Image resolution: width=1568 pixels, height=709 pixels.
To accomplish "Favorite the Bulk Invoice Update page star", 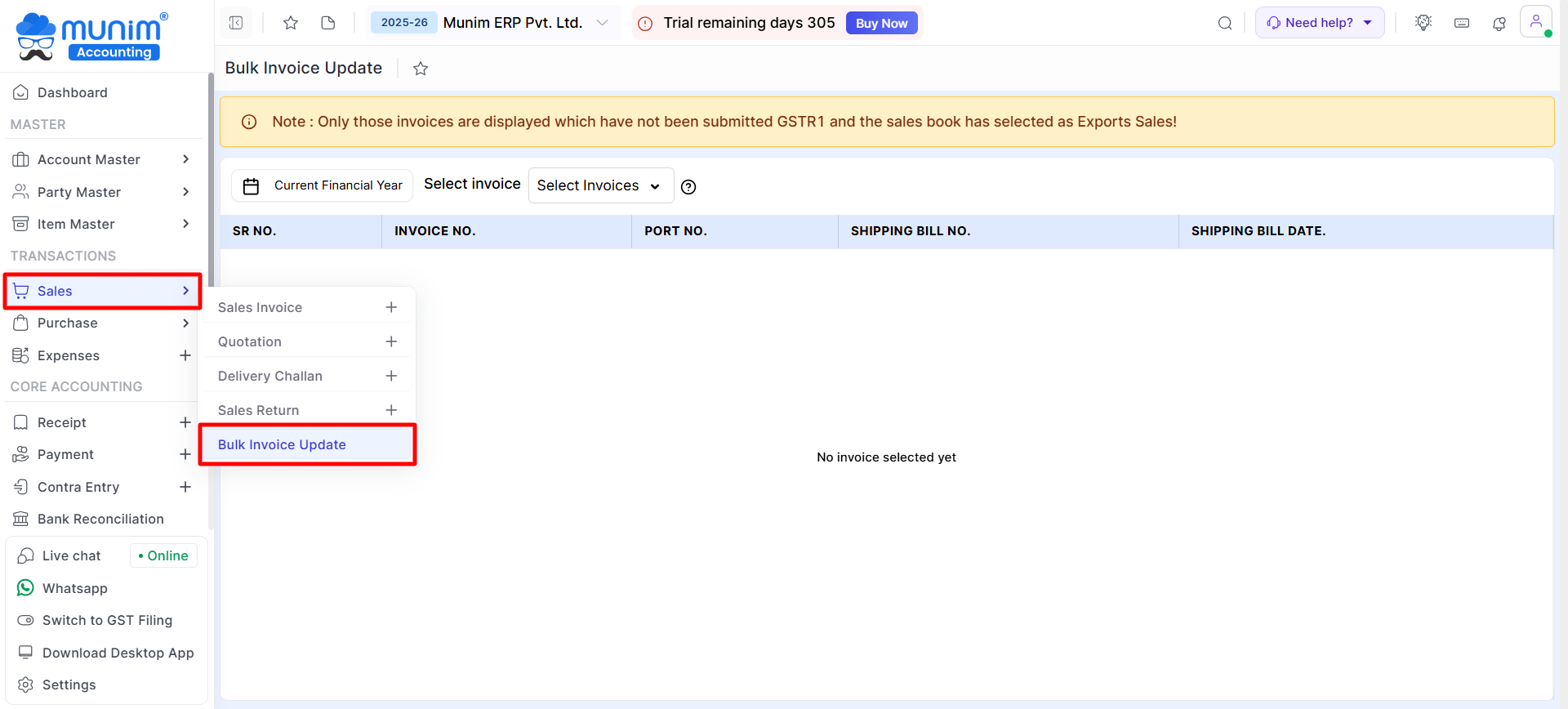I will coord(421,69).
